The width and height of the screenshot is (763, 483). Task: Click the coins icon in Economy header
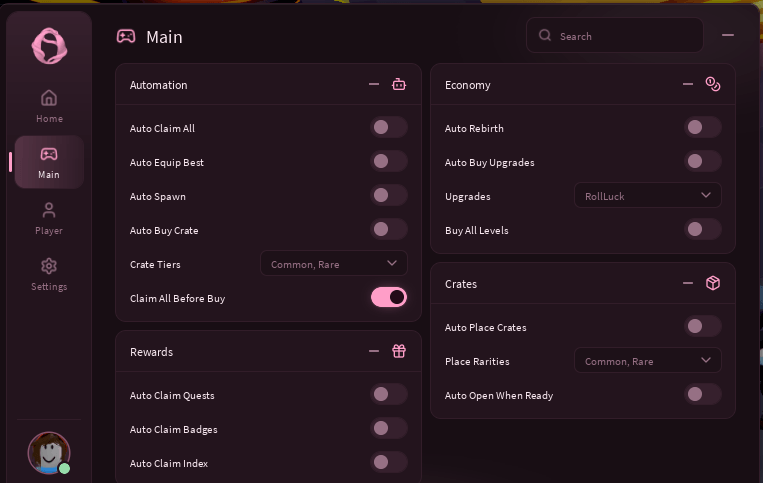[x=712, y=84]
